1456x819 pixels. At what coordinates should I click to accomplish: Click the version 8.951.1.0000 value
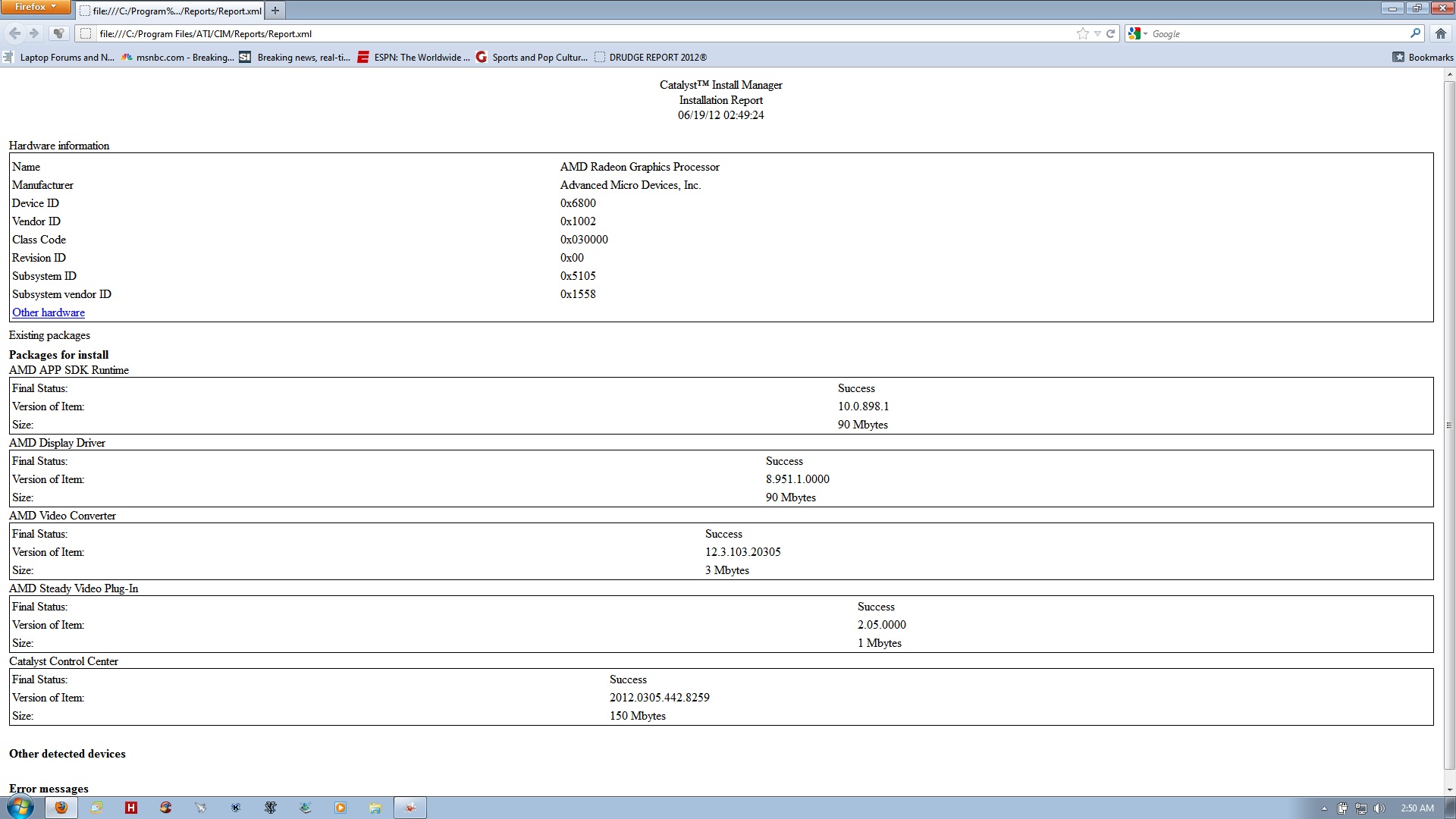point(798,479)
